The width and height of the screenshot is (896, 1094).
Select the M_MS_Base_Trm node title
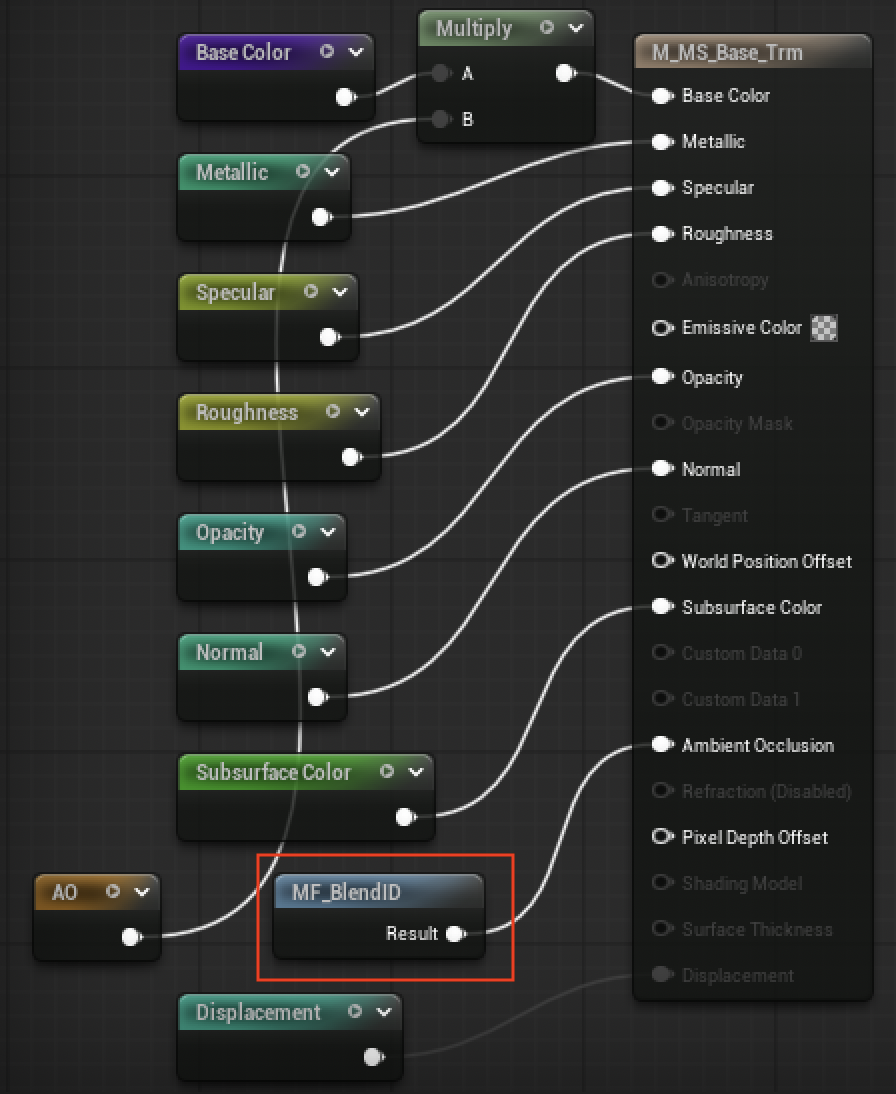click(727, 52)
